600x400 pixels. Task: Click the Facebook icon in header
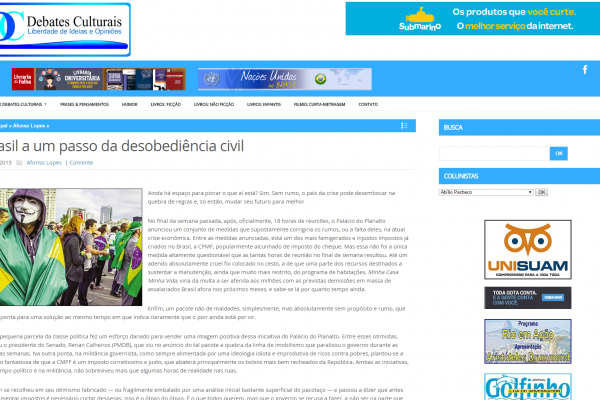pyautogui.click(x=585, y=70)
